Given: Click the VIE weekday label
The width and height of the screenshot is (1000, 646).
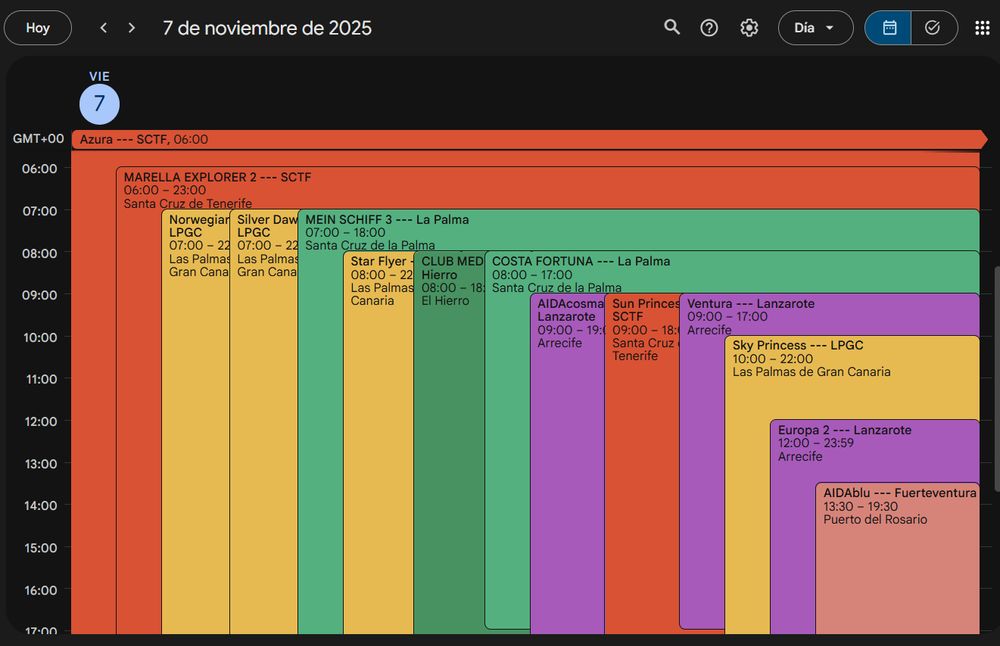Looking at the screenshot, I should point(99,76).
